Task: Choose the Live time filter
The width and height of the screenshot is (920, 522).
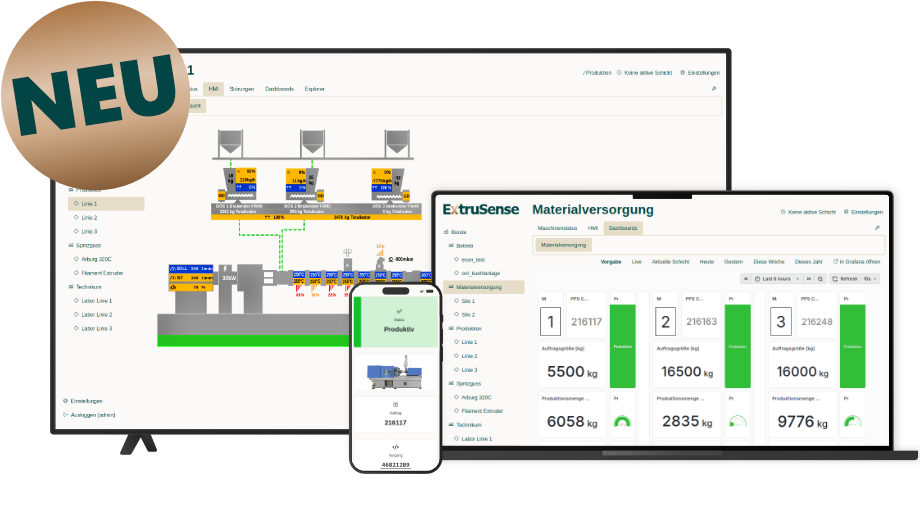Action: click(637, 262)
